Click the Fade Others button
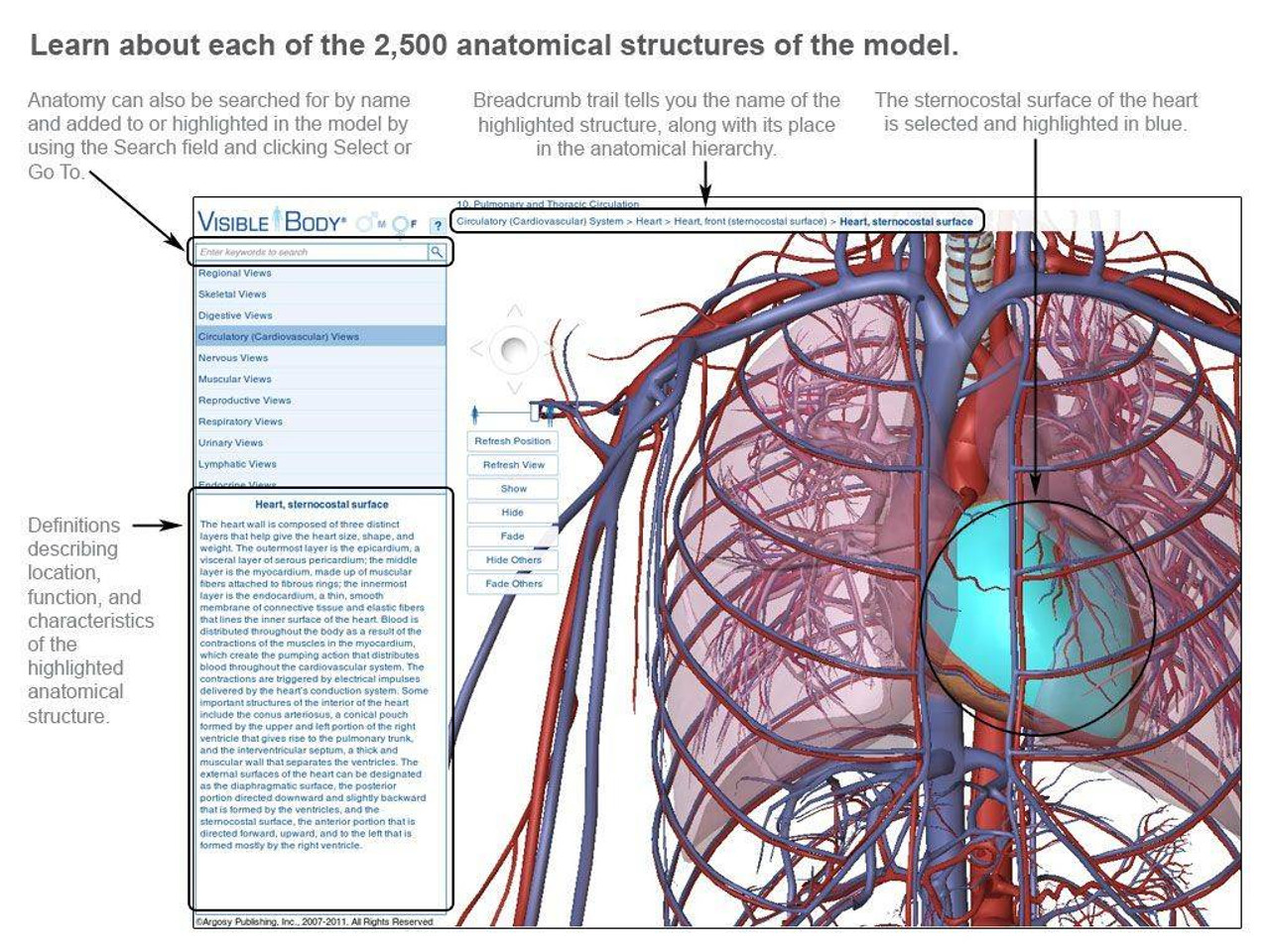This screenshot has height=952, width=1270. point(512,584)
